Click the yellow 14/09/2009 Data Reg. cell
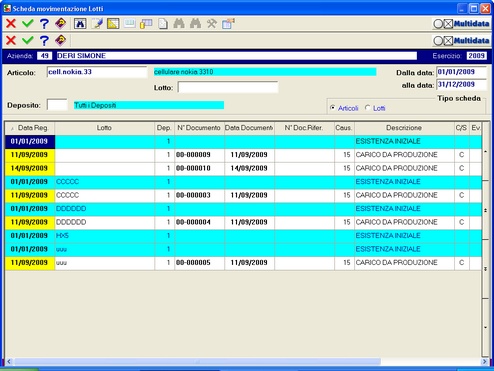Image resolution: width=494 pixels, height=371 pixels. pos(30,168)
